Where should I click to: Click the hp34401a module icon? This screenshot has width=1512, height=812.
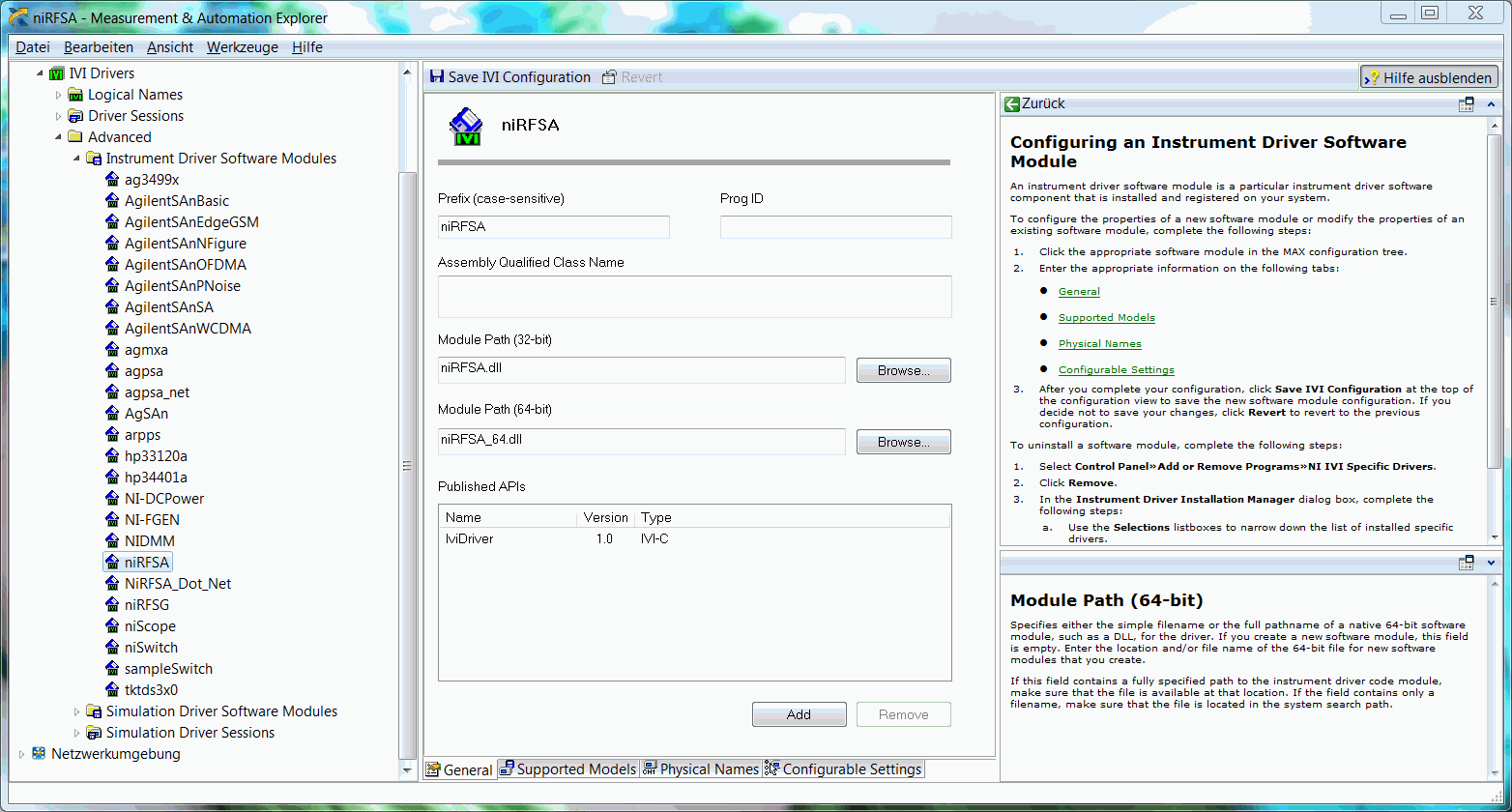coord(112,478)
